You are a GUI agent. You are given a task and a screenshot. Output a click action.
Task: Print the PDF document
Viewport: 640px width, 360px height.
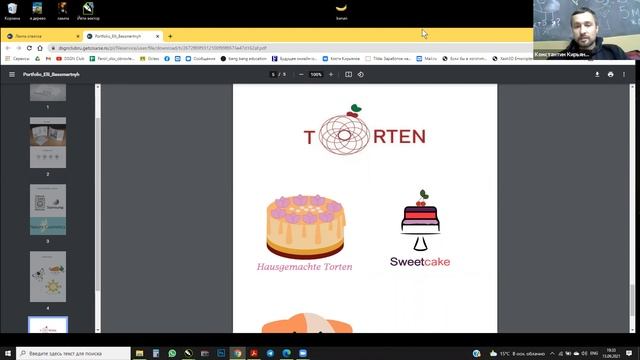point(611,75)
